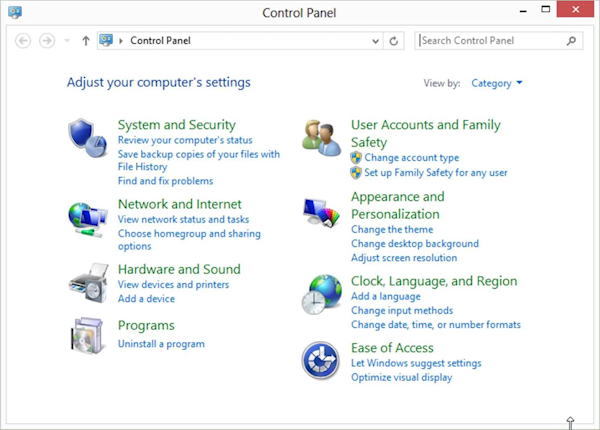Click the Appearance and Personalization monitor icon
The height and width of the screenshot is (430, 600).
coord(322,213)
